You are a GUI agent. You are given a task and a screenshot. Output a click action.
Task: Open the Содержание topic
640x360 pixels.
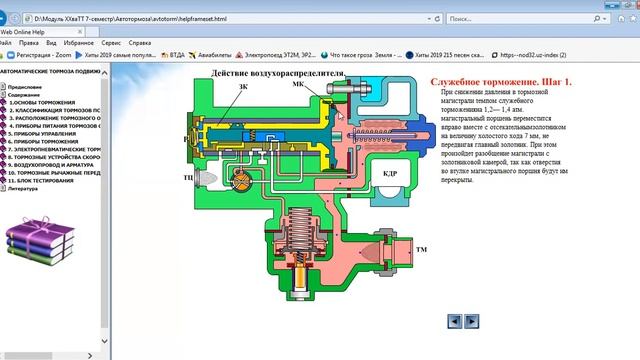point(24,95)
